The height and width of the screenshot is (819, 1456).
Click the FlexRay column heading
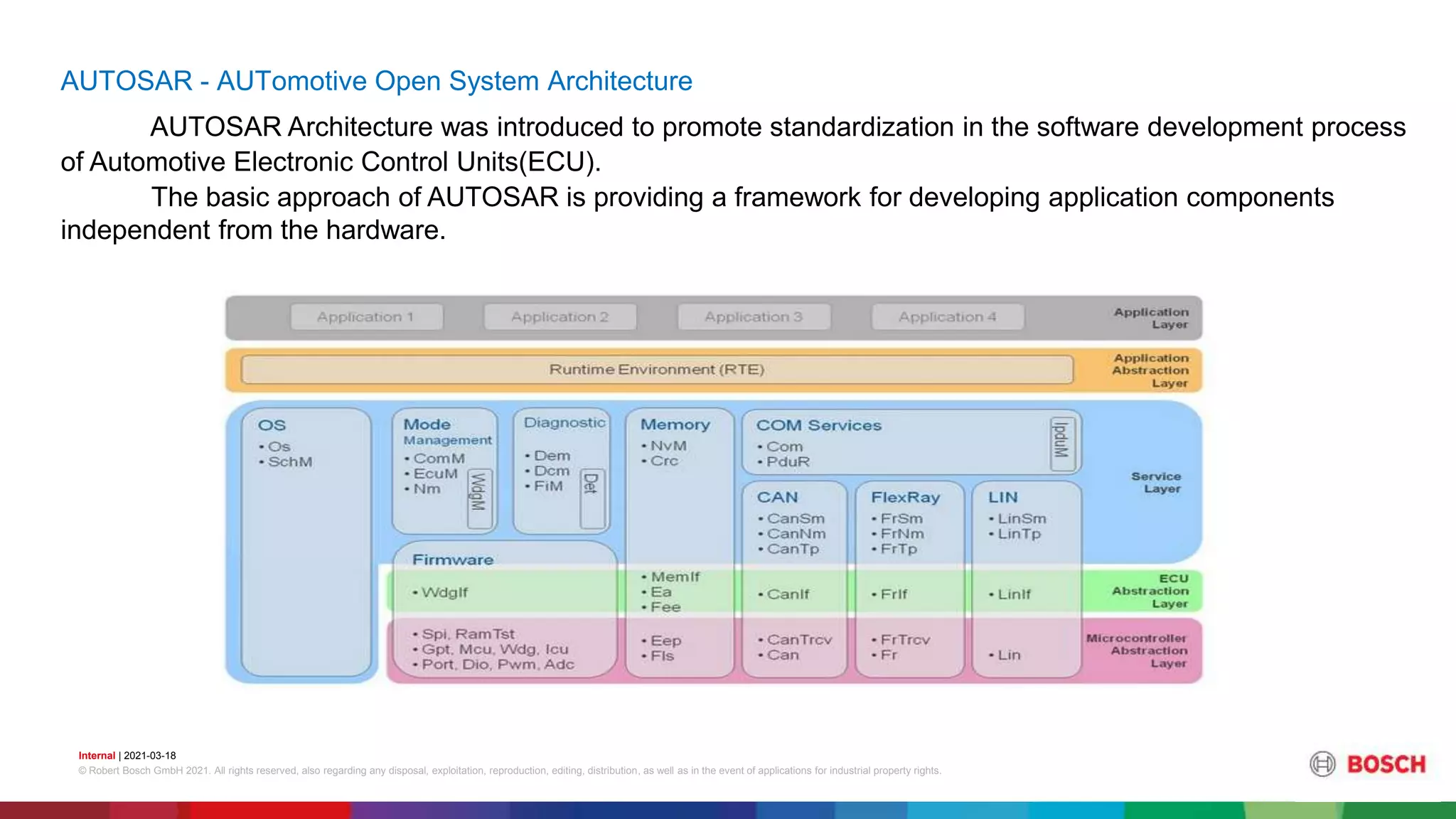click(905, 498)
